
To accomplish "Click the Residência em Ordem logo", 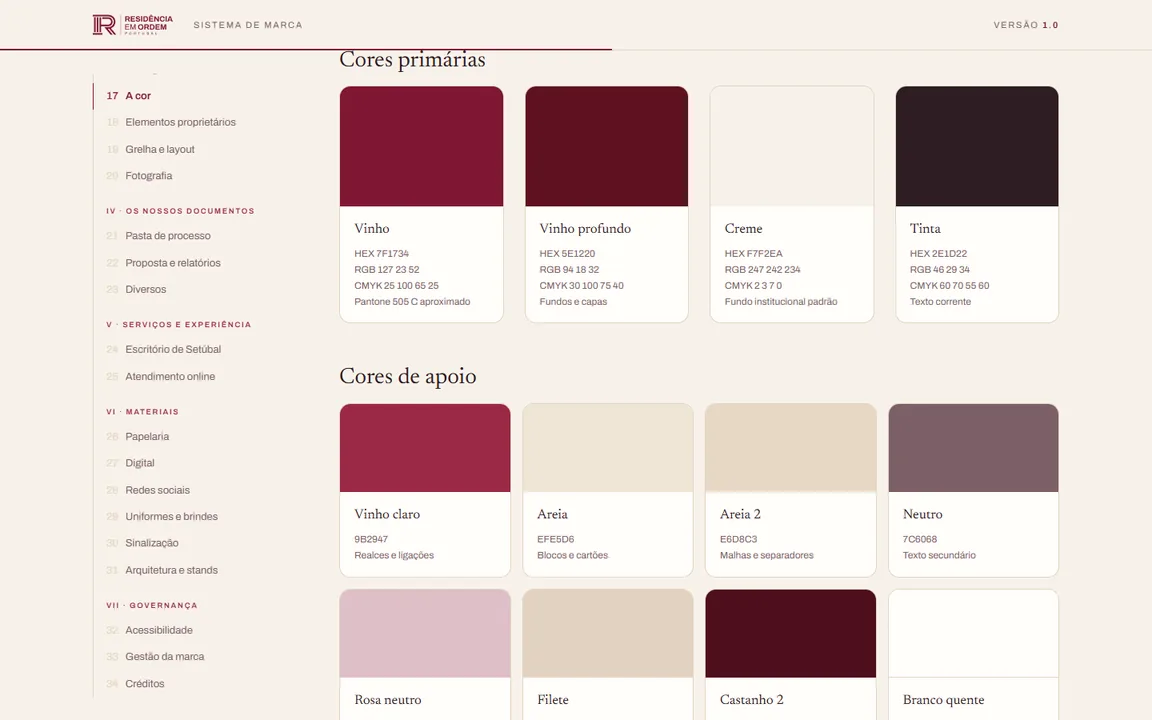I will pyautogui.click(x=133, y=24).
